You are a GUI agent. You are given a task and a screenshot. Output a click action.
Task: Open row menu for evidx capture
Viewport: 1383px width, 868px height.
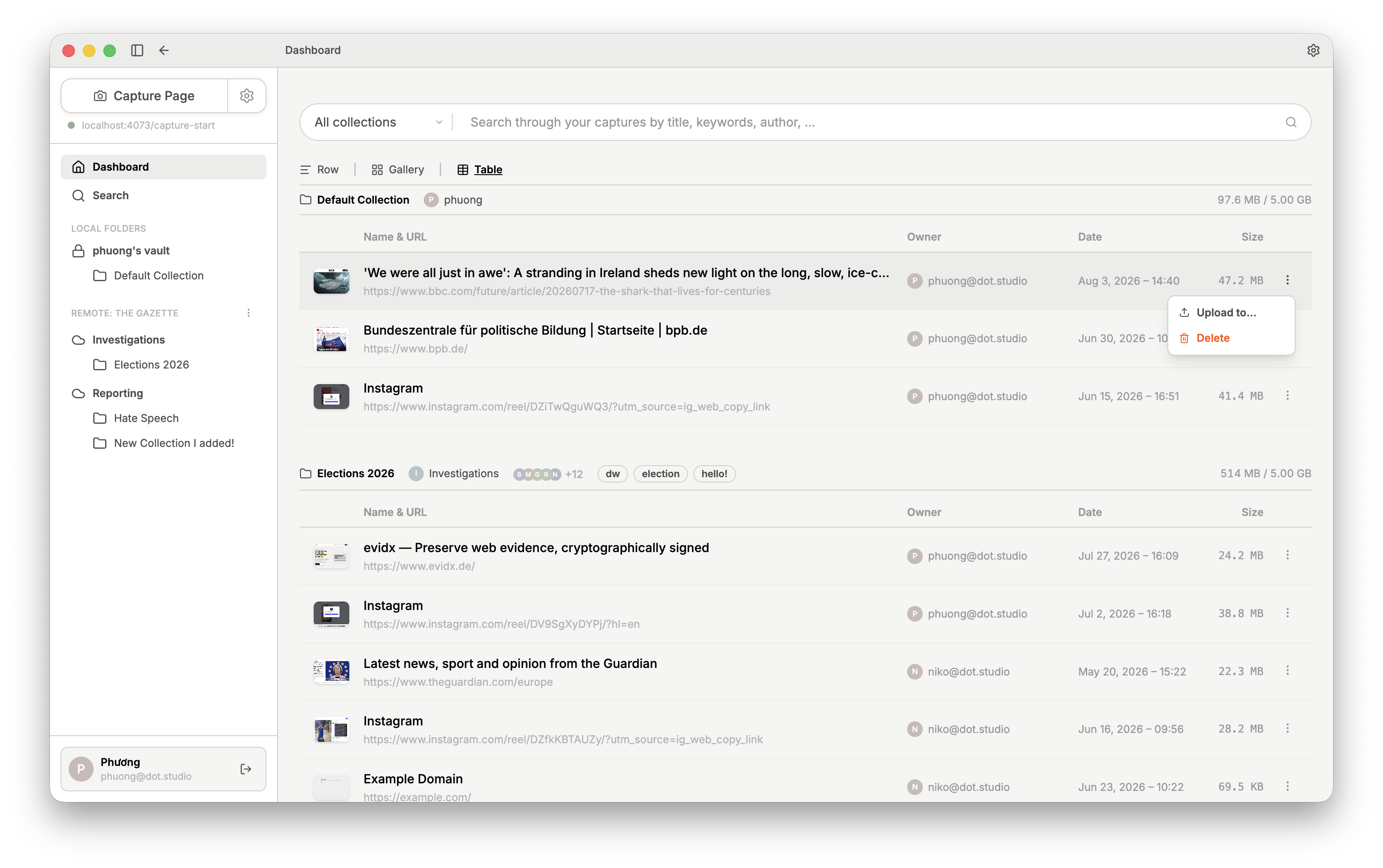coord(1287,555)
